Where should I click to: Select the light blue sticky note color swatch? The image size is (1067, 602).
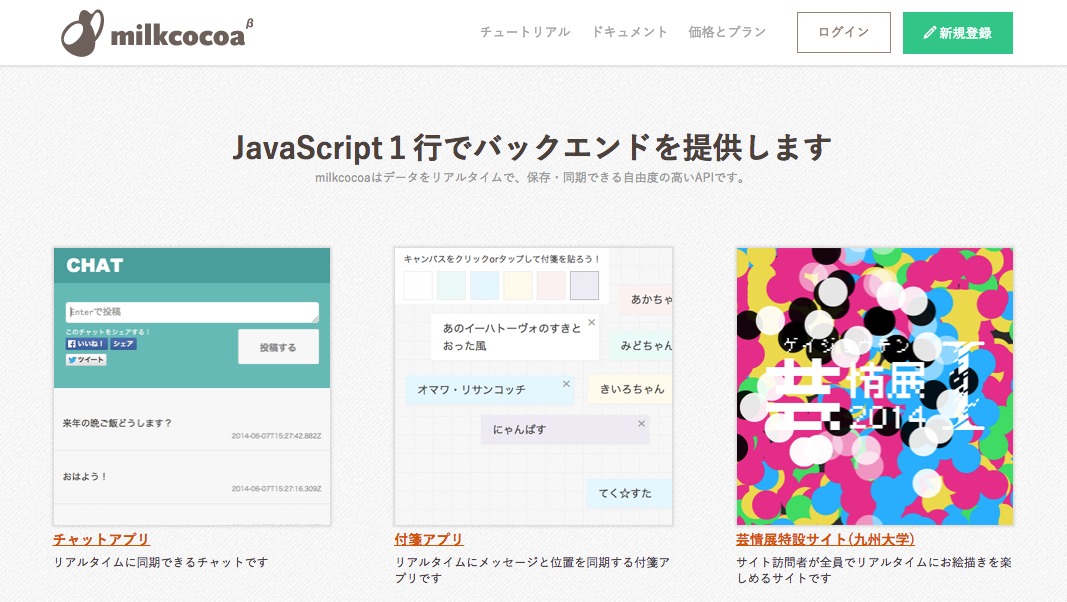(485, 285)
